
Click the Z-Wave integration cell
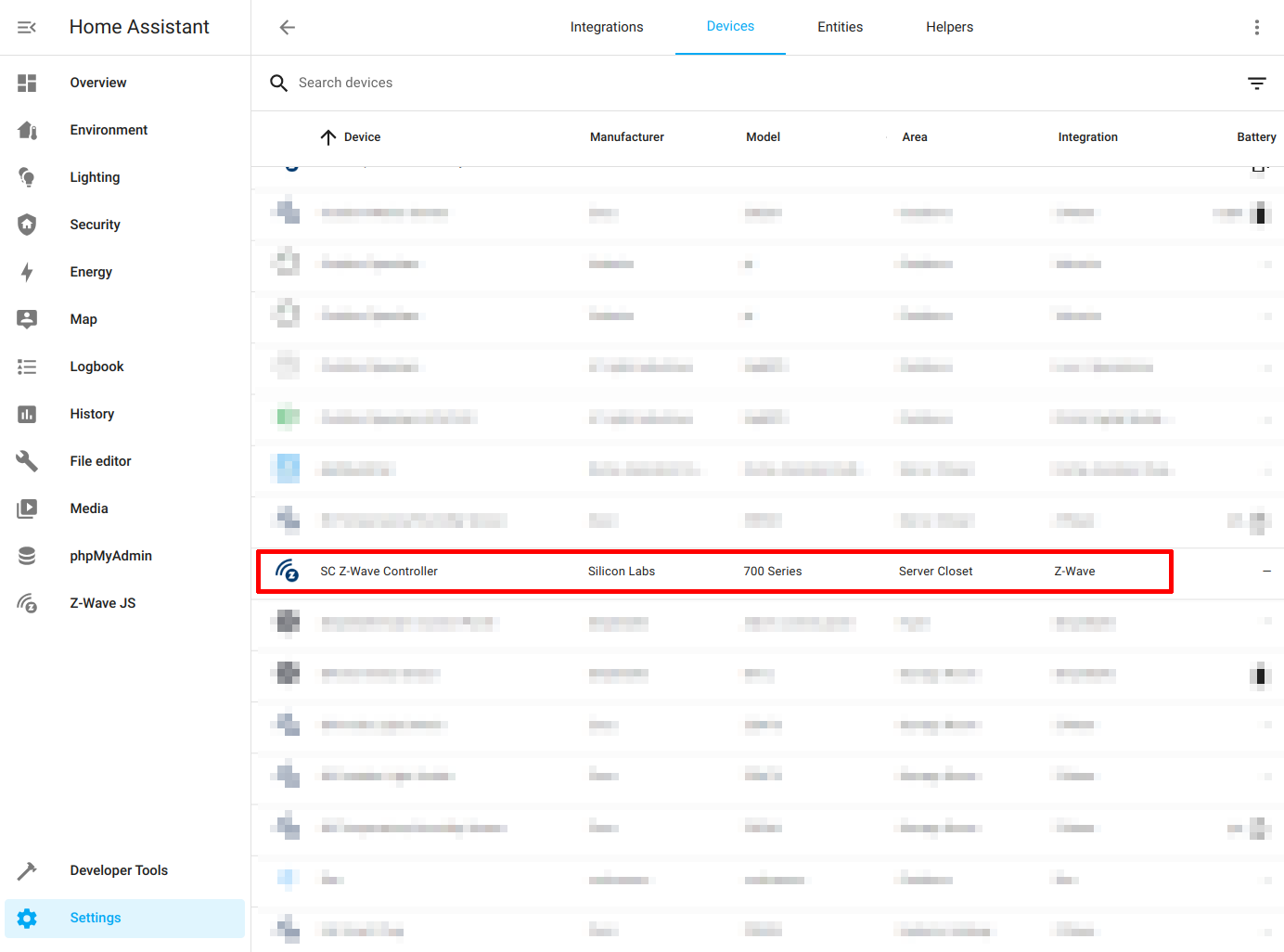[1074, 572]
